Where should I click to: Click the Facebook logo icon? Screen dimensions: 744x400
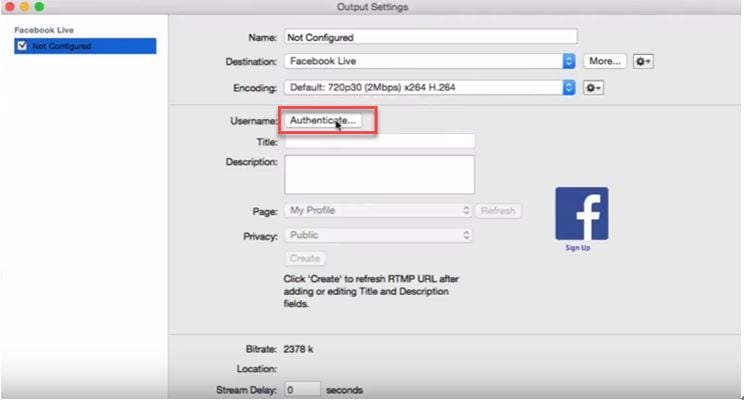[582, 214]
